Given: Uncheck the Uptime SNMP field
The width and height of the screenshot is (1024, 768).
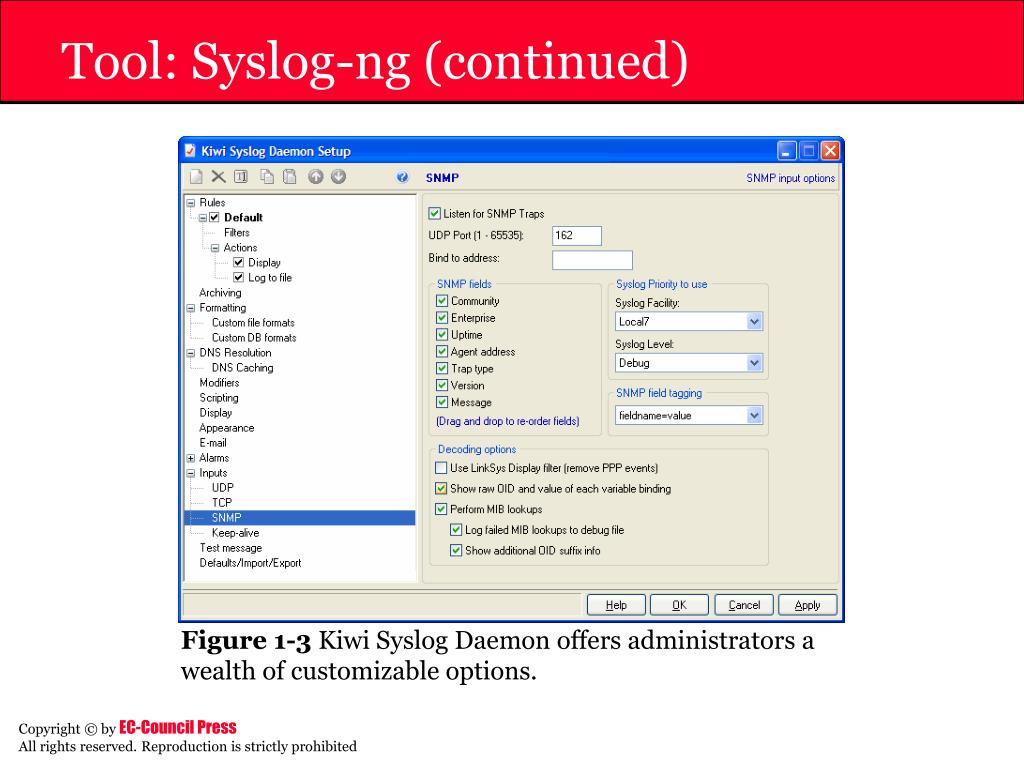Looking at the screenshot, I should click(442, 335).
